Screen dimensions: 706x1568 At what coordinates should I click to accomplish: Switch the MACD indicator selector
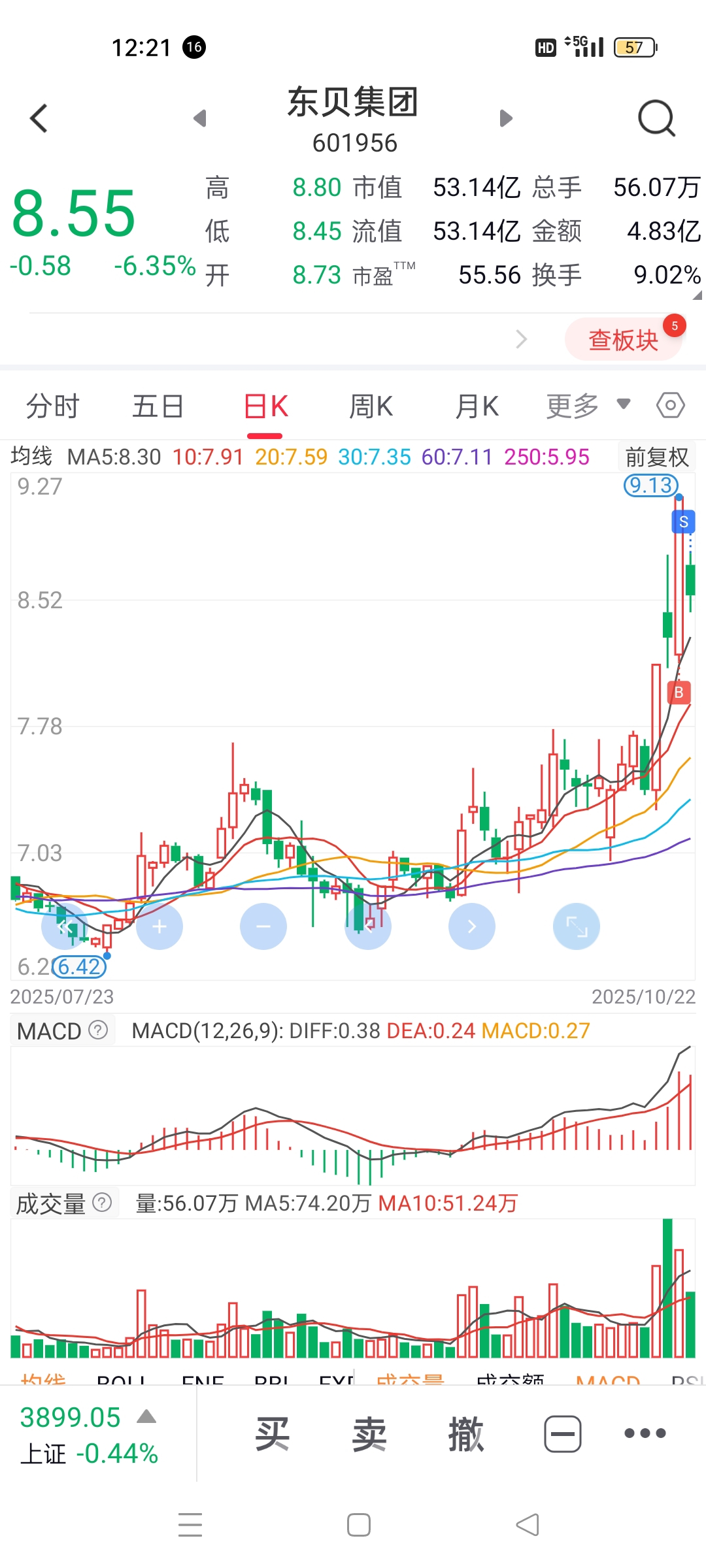click(63, 1031)
